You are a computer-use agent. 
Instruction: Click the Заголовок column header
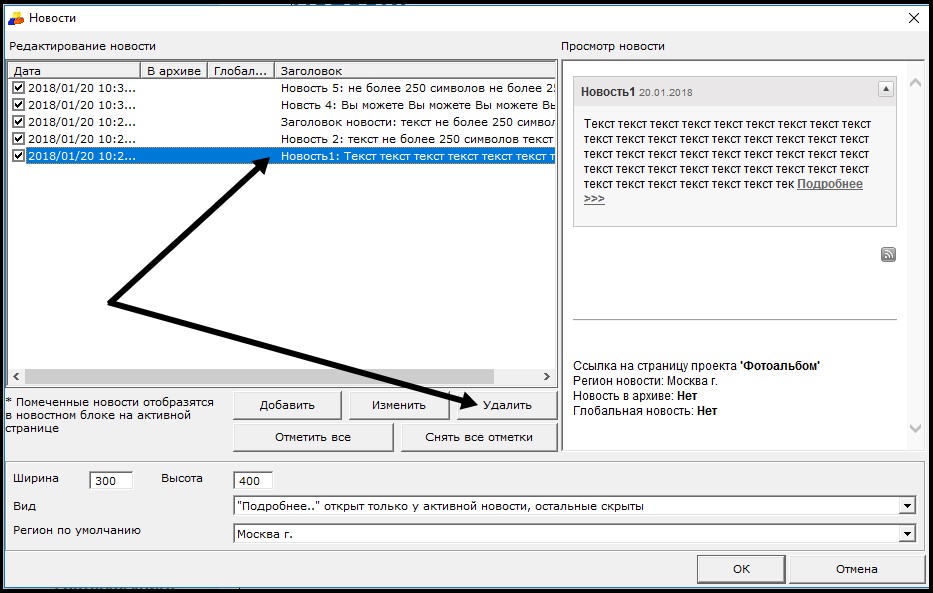(413, 71)
